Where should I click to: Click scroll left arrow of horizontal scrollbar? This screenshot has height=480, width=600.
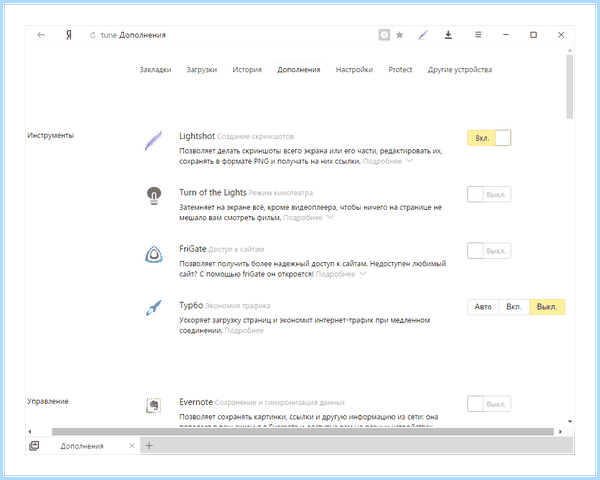(30, 431)
